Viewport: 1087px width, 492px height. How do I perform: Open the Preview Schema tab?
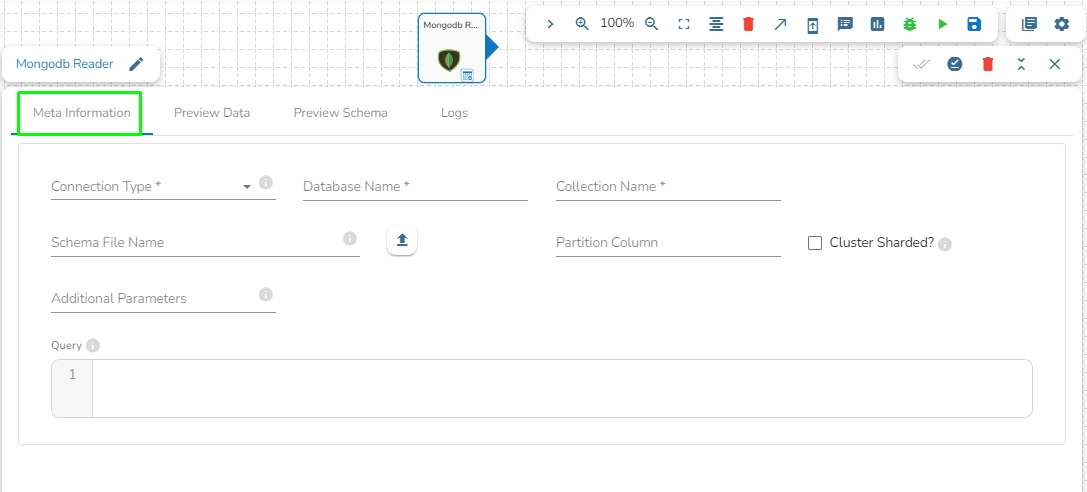(340, 113)
